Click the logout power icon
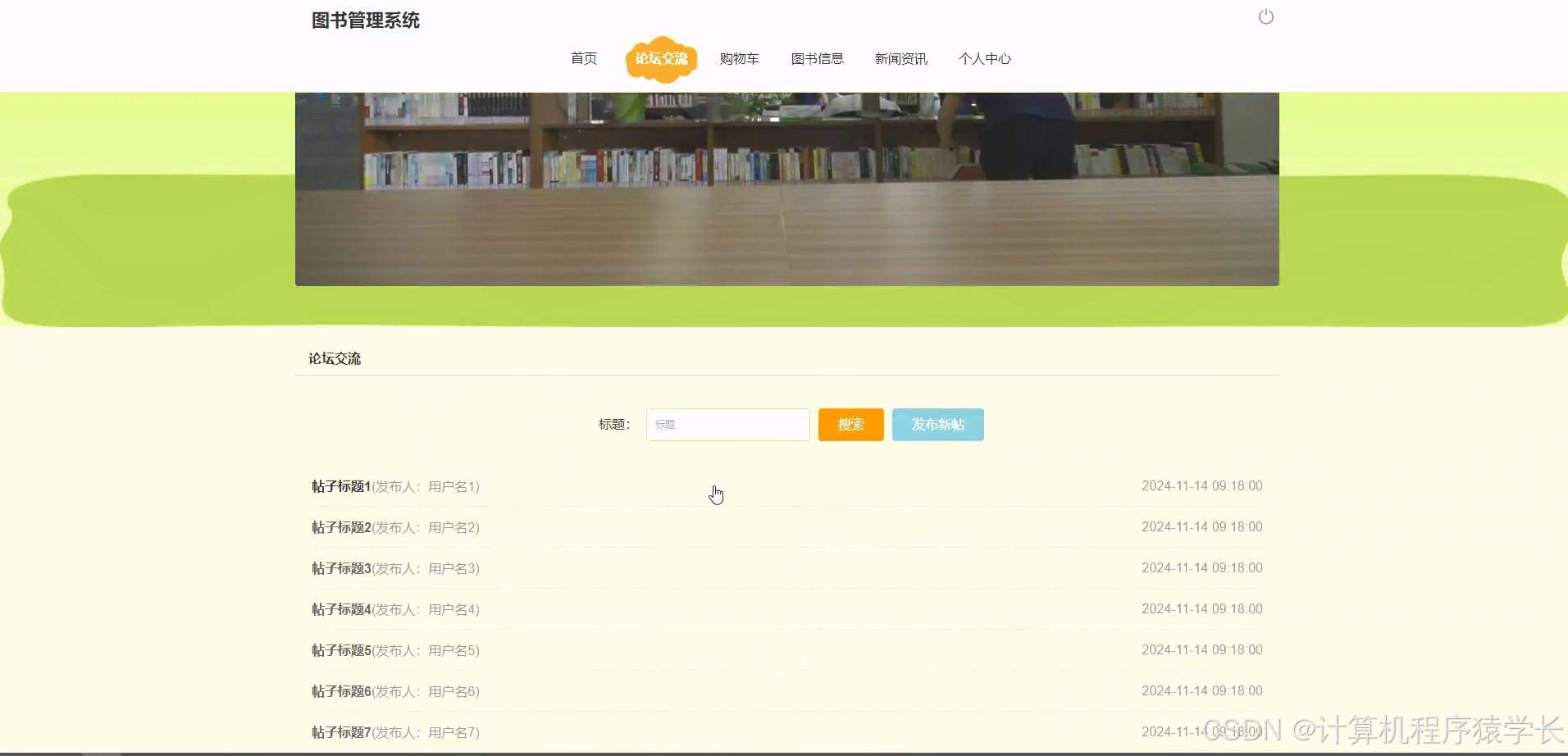The image size is (1568, 756). [1265, 16]
